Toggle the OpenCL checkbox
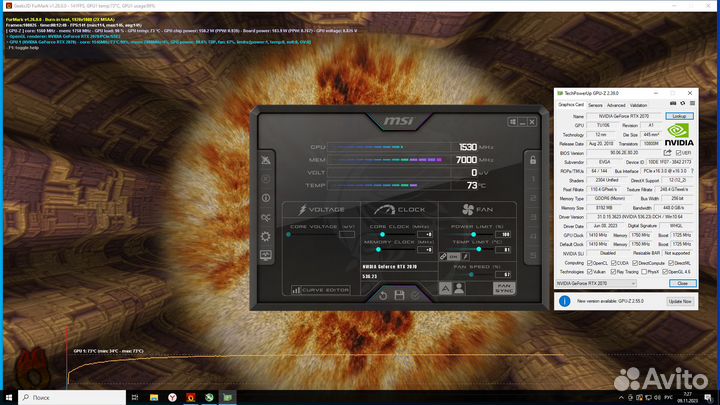This screenshot has height=405, width=720. (x=590, y=263)
